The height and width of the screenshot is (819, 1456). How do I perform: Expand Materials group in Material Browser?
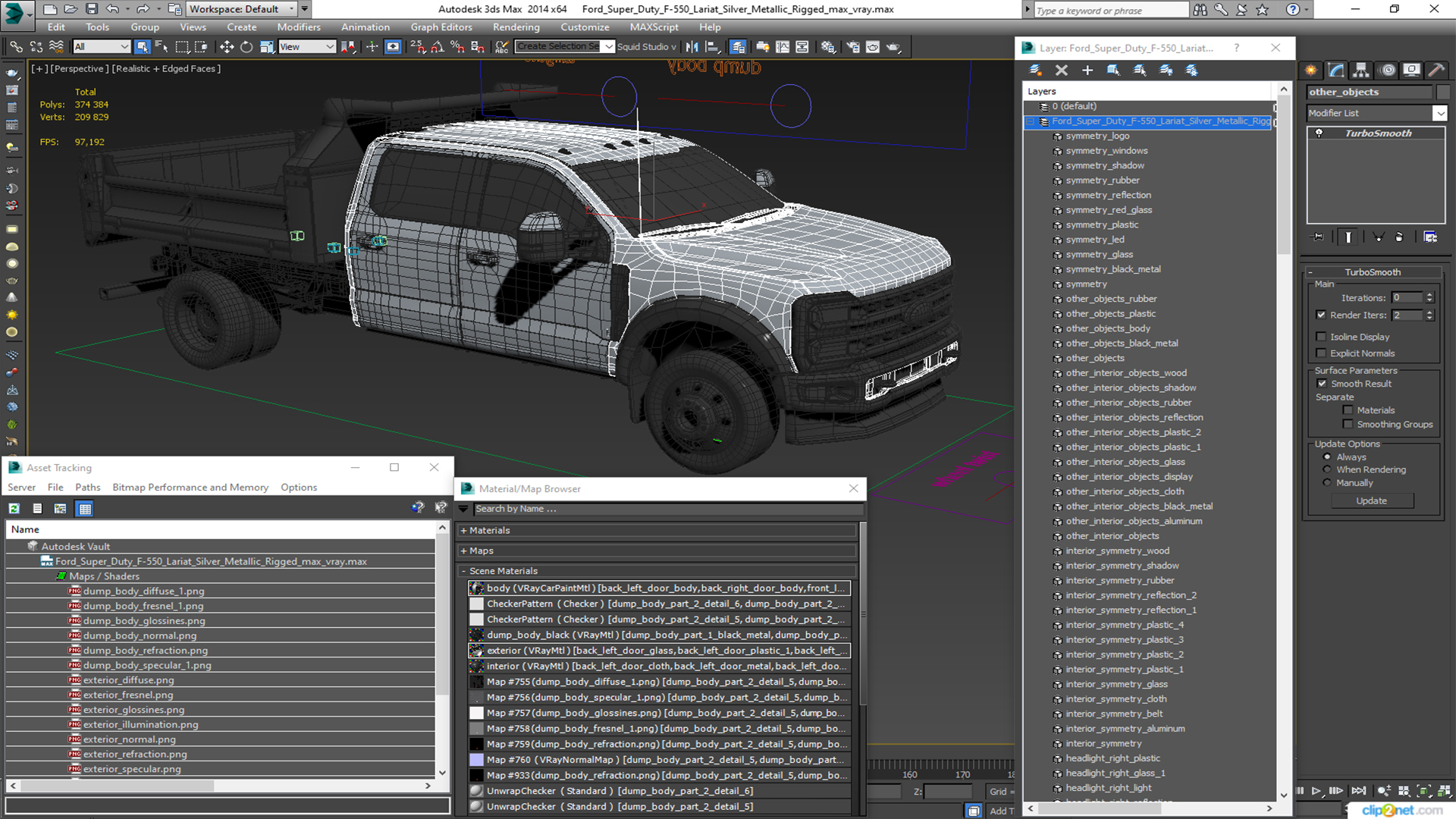pyautogui.click(x=463, y=531)
